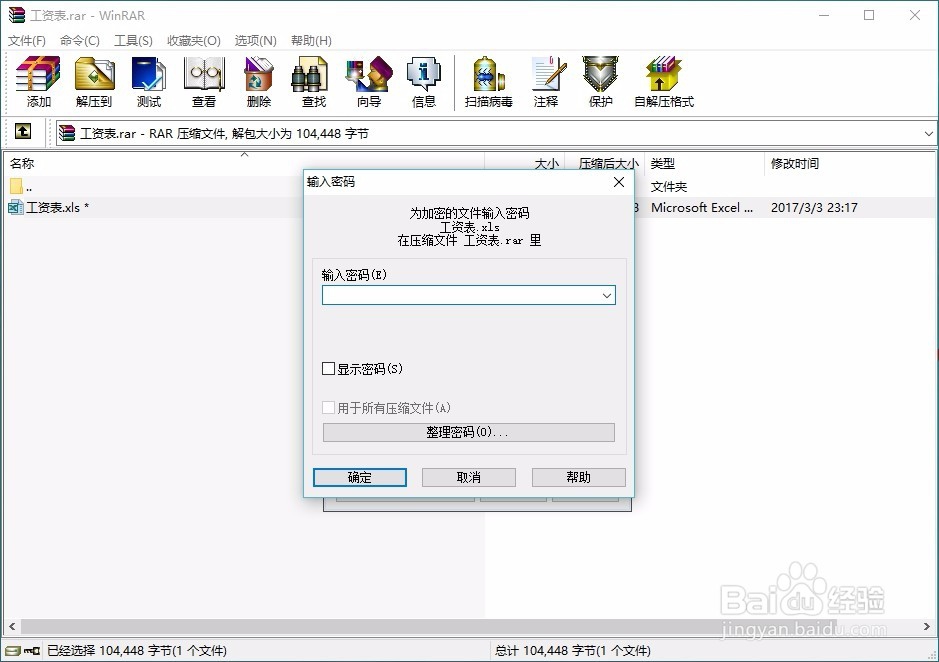This screenshot has width=939, height=662.
Task: Click the 确定 button
Action: coord(360,477)
